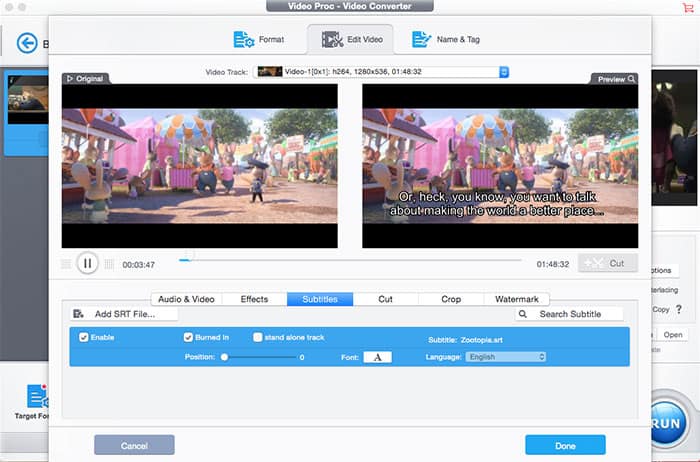The height and width of the screenshot is (462, 700).
Task: Click the Add SRT file icon
Action: tap(79, 314)
